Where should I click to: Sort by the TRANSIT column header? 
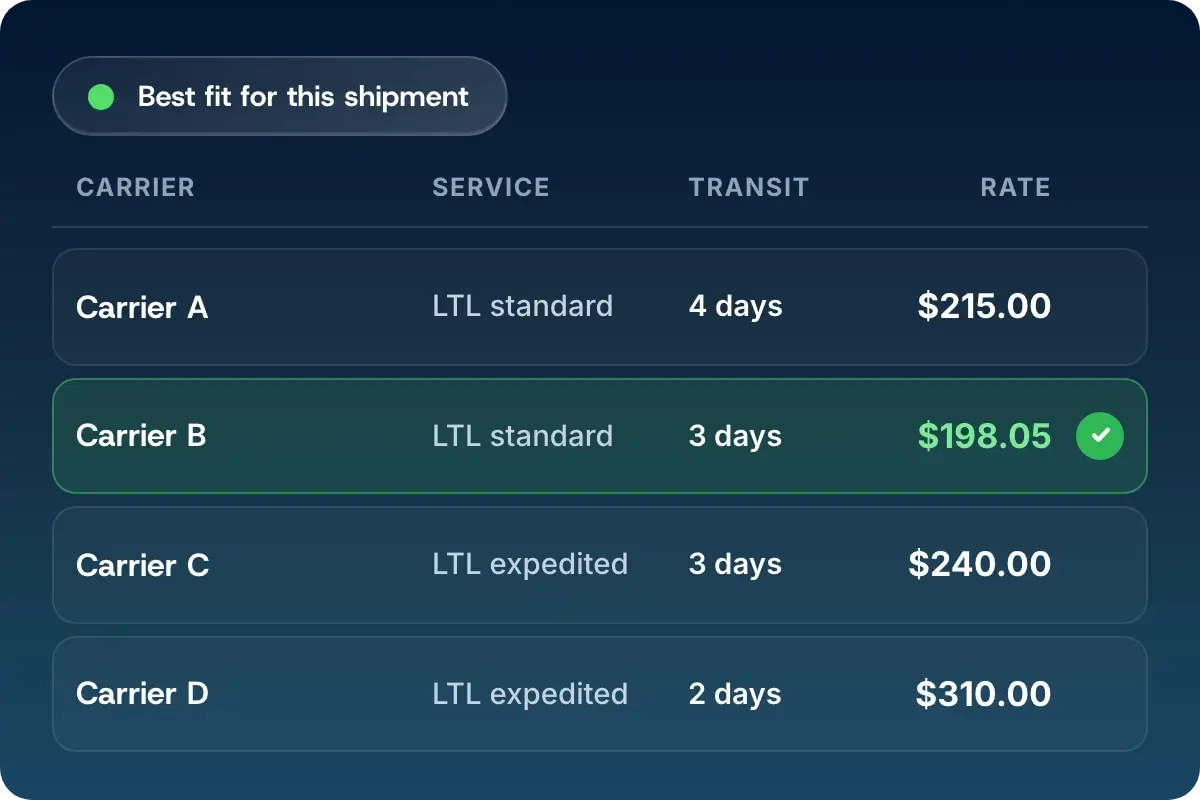(749, 187)
